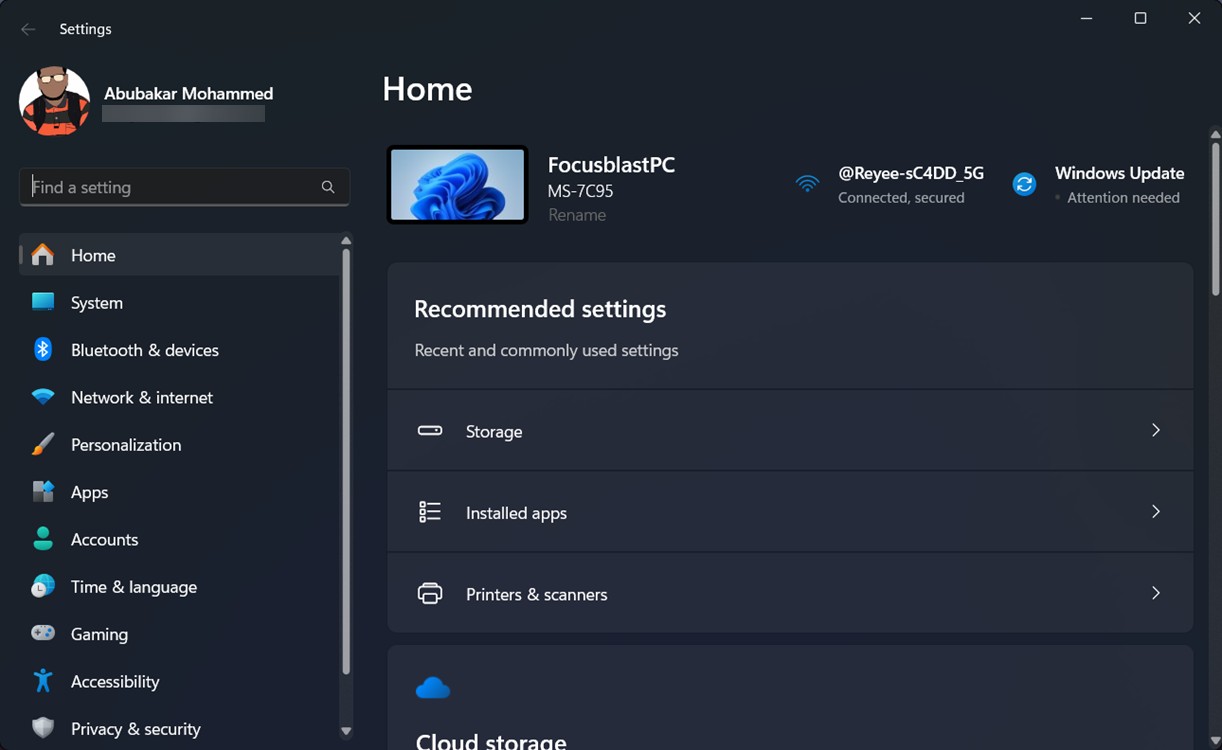The image size is (1222, 750).
Task: Click the FocusblastPC name text
Action: (x=611, y=165)
